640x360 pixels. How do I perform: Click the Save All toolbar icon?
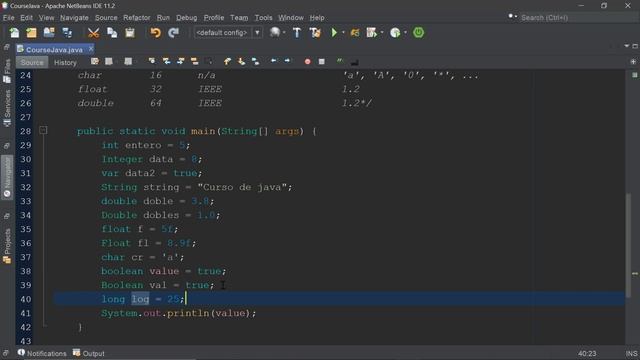click(67, 33)
